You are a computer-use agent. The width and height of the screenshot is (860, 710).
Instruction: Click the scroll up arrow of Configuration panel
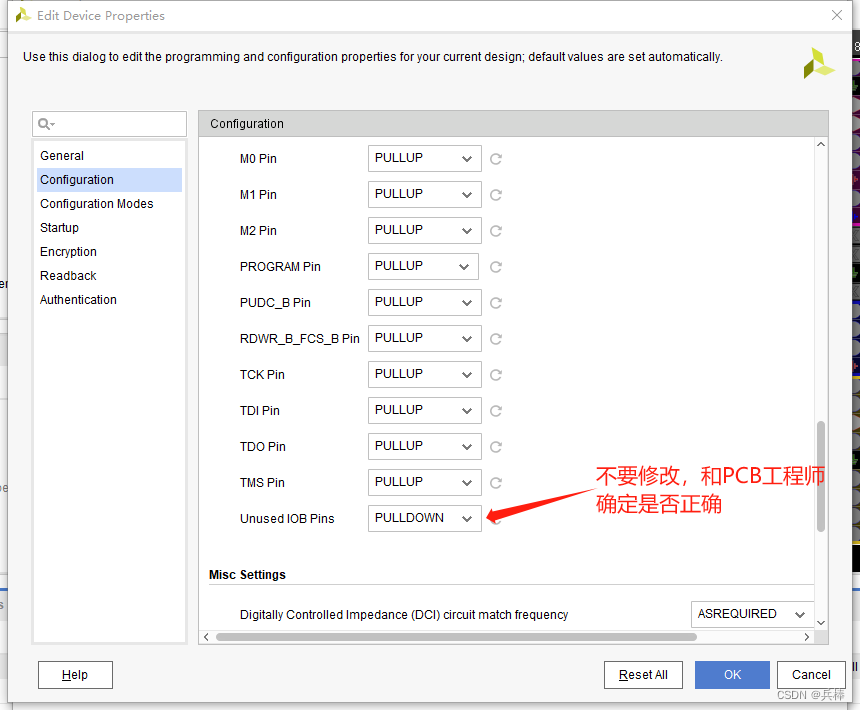click(821, 144)
